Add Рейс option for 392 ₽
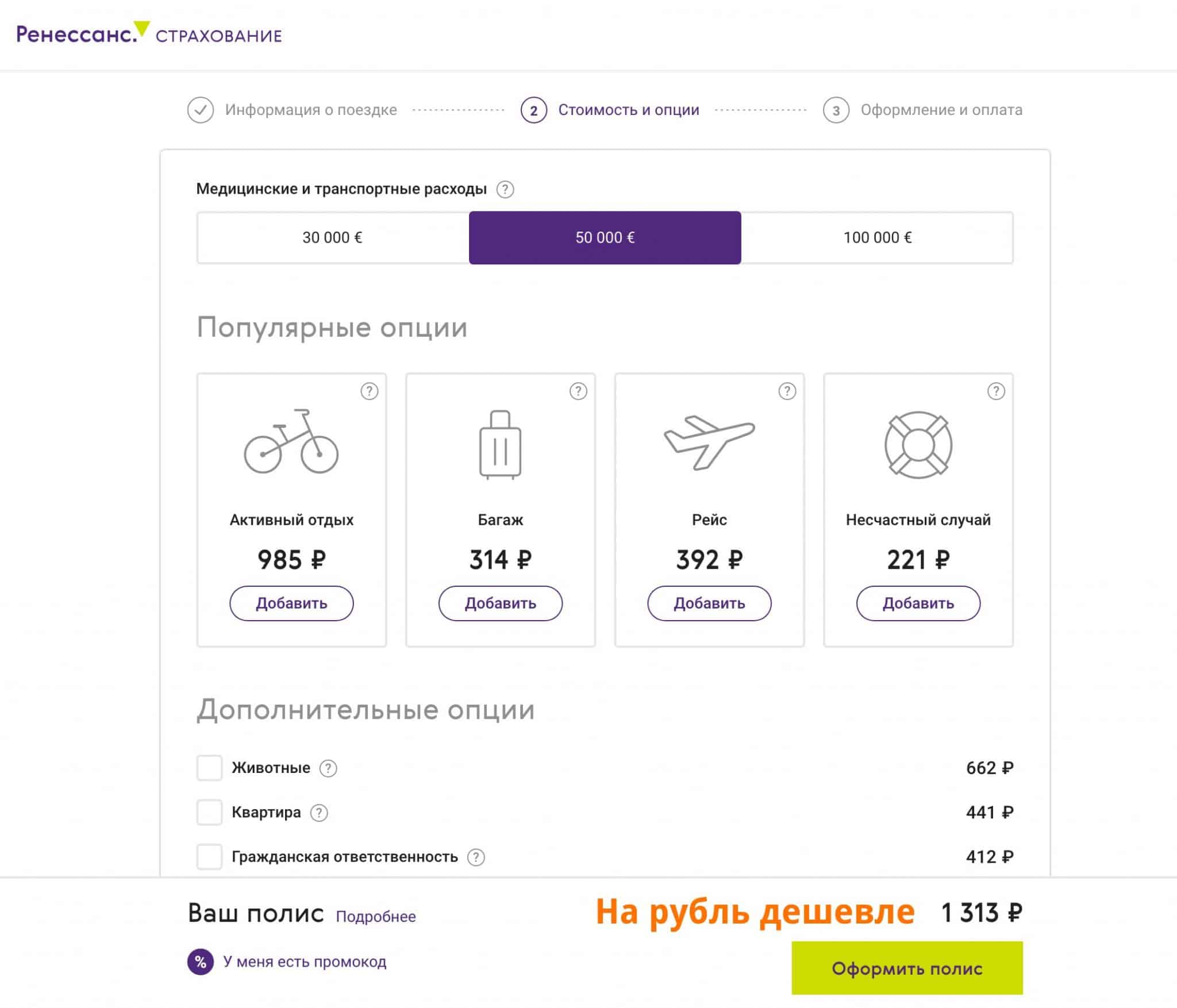The height and width of the screenshot is (1008, 1177). [709, 603]
